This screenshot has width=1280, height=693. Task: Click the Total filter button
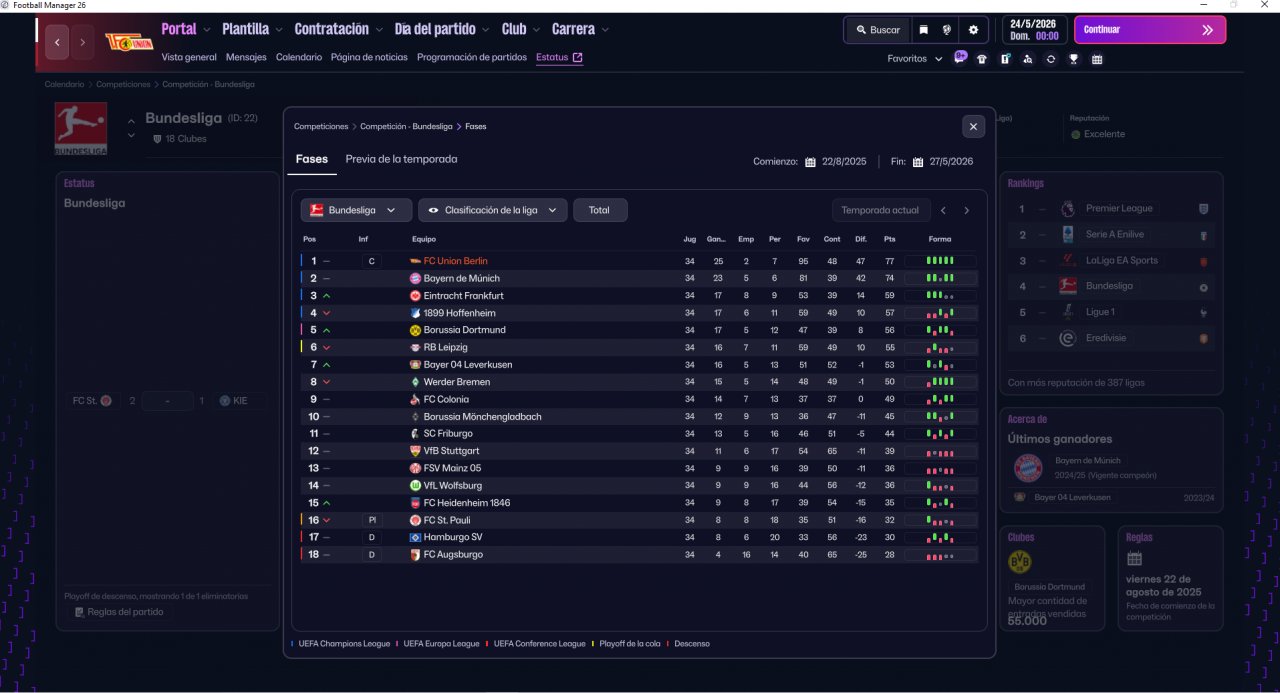tap(600, 210)
